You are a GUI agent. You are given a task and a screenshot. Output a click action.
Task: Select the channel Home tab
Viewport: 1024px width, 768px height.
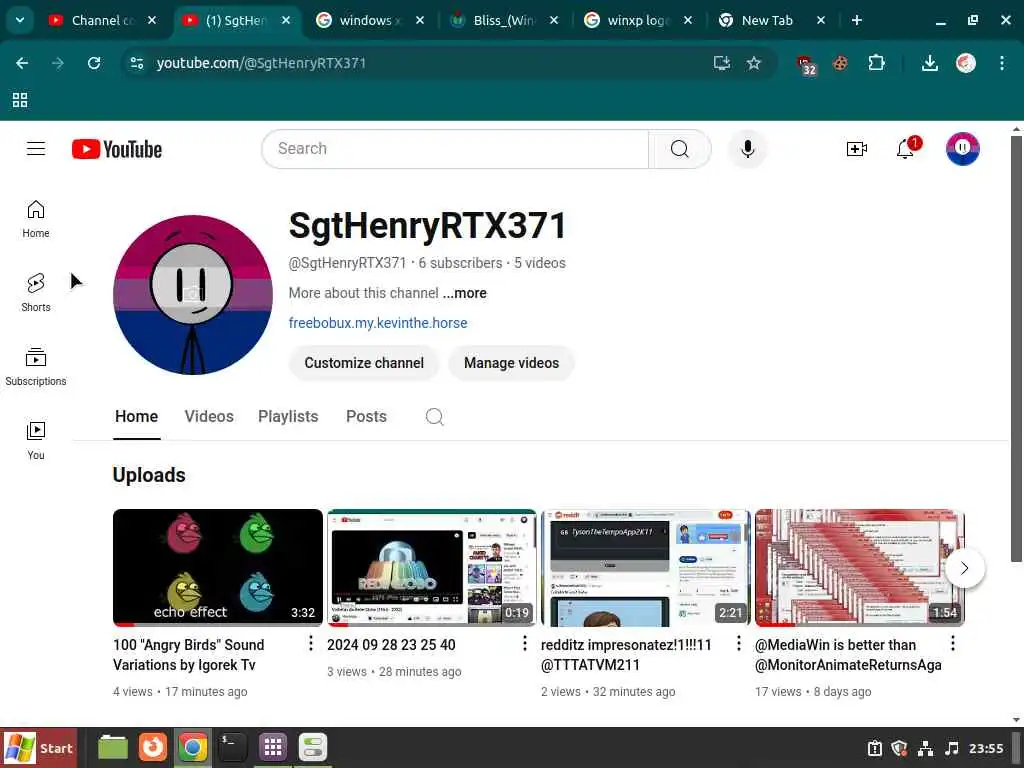(136, 417)
